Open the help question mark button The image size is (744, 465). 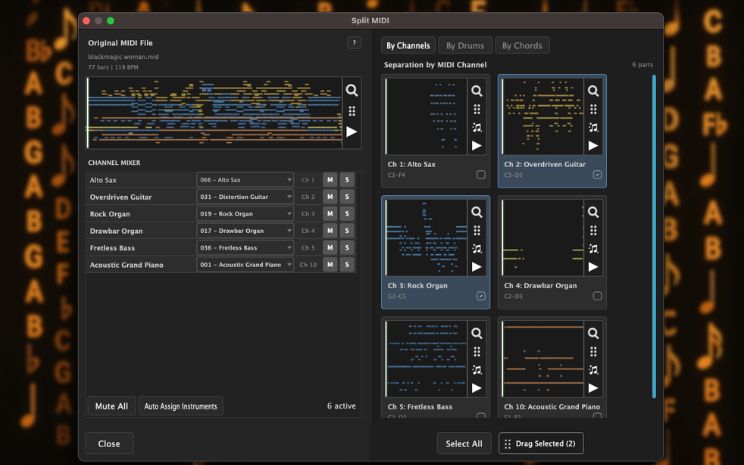click(354, 43)
